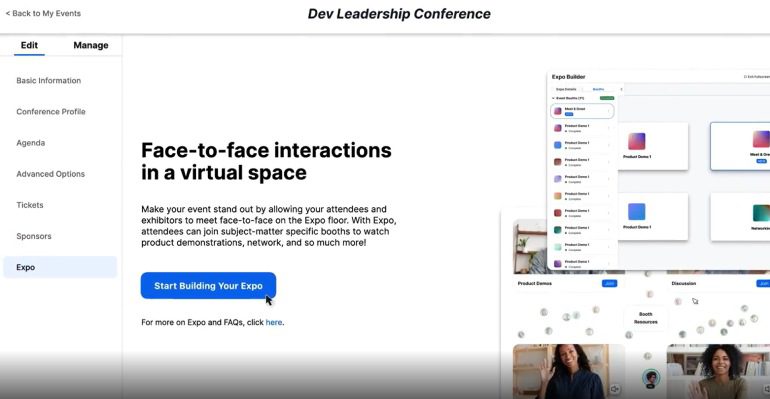Switch to the Manage tab

pyautogui.click(x=91, y=45)
